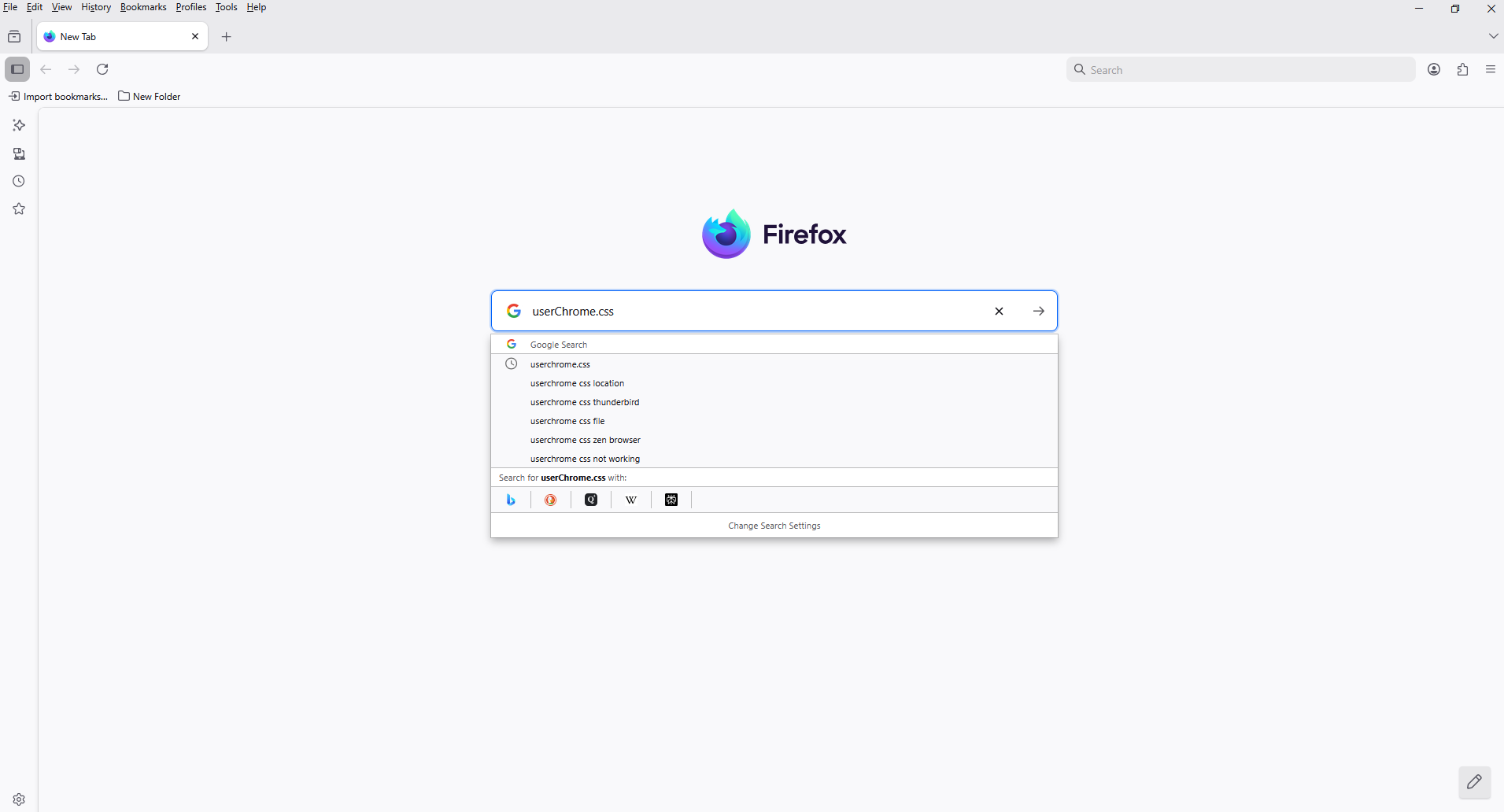Viewport: 1504px width, 812px height.
Task: Click the pencil customize button
Action: pos(1474,782)
